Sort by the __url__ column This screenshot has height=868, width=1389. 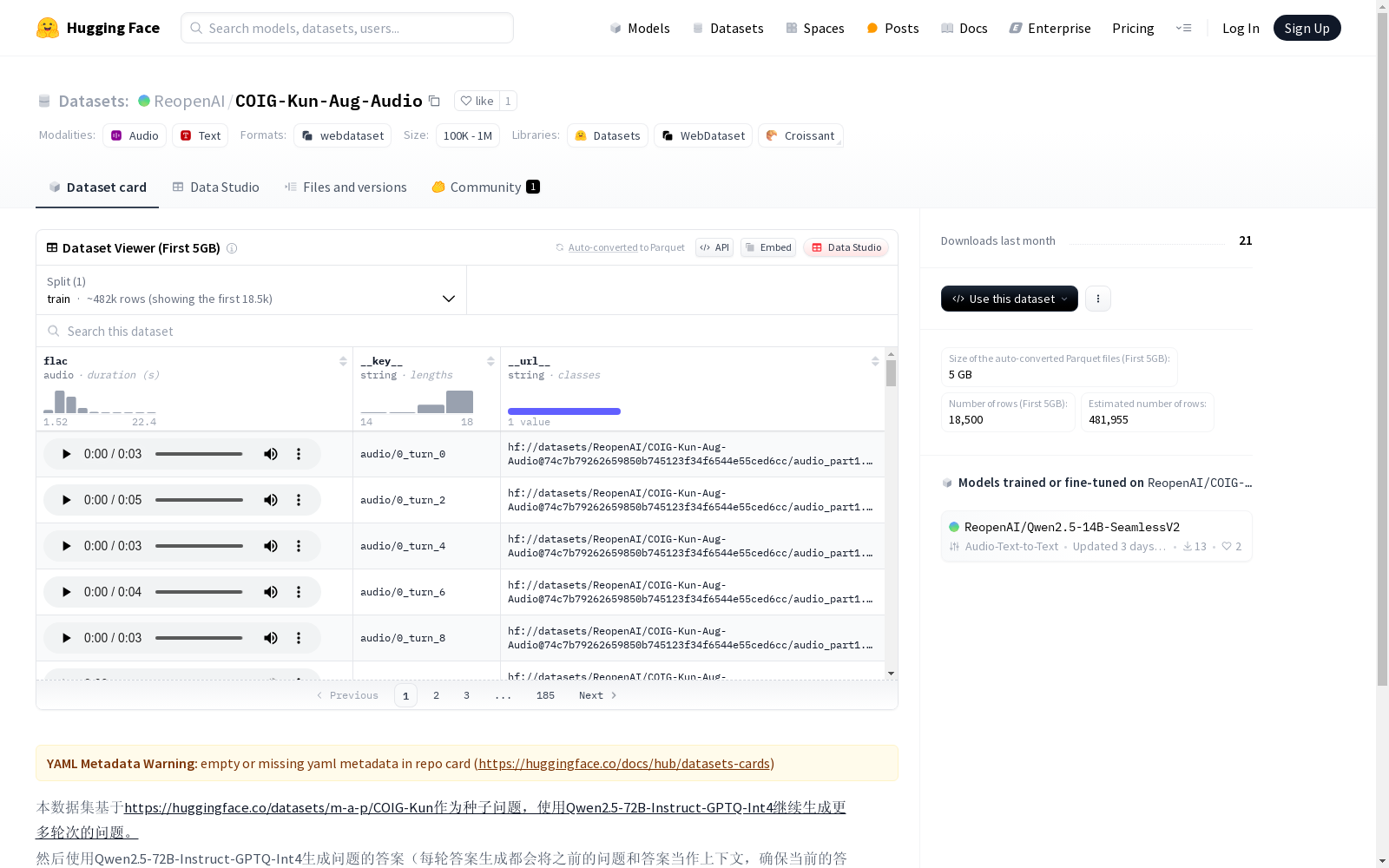tap(875, 361)
